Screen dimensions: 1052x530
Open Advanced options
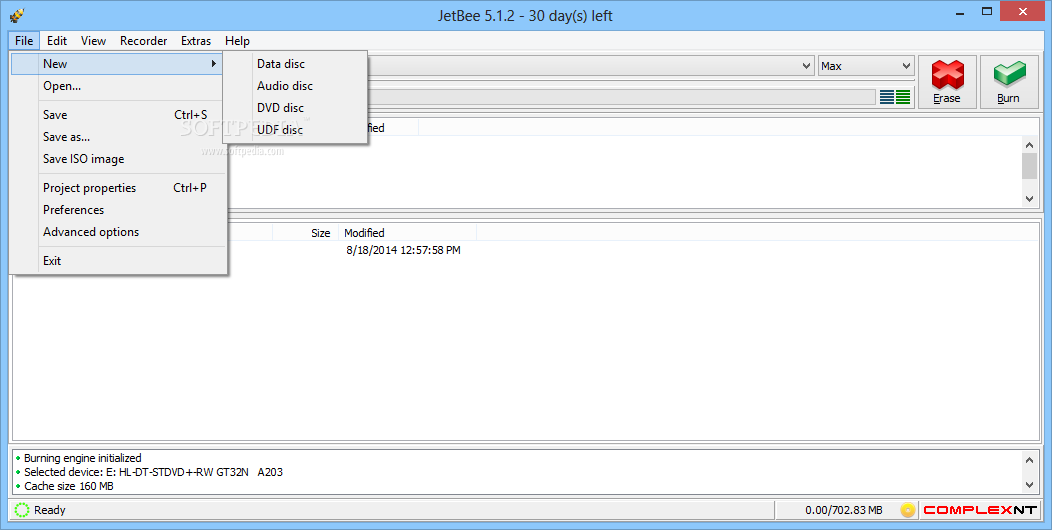[117, 232]
